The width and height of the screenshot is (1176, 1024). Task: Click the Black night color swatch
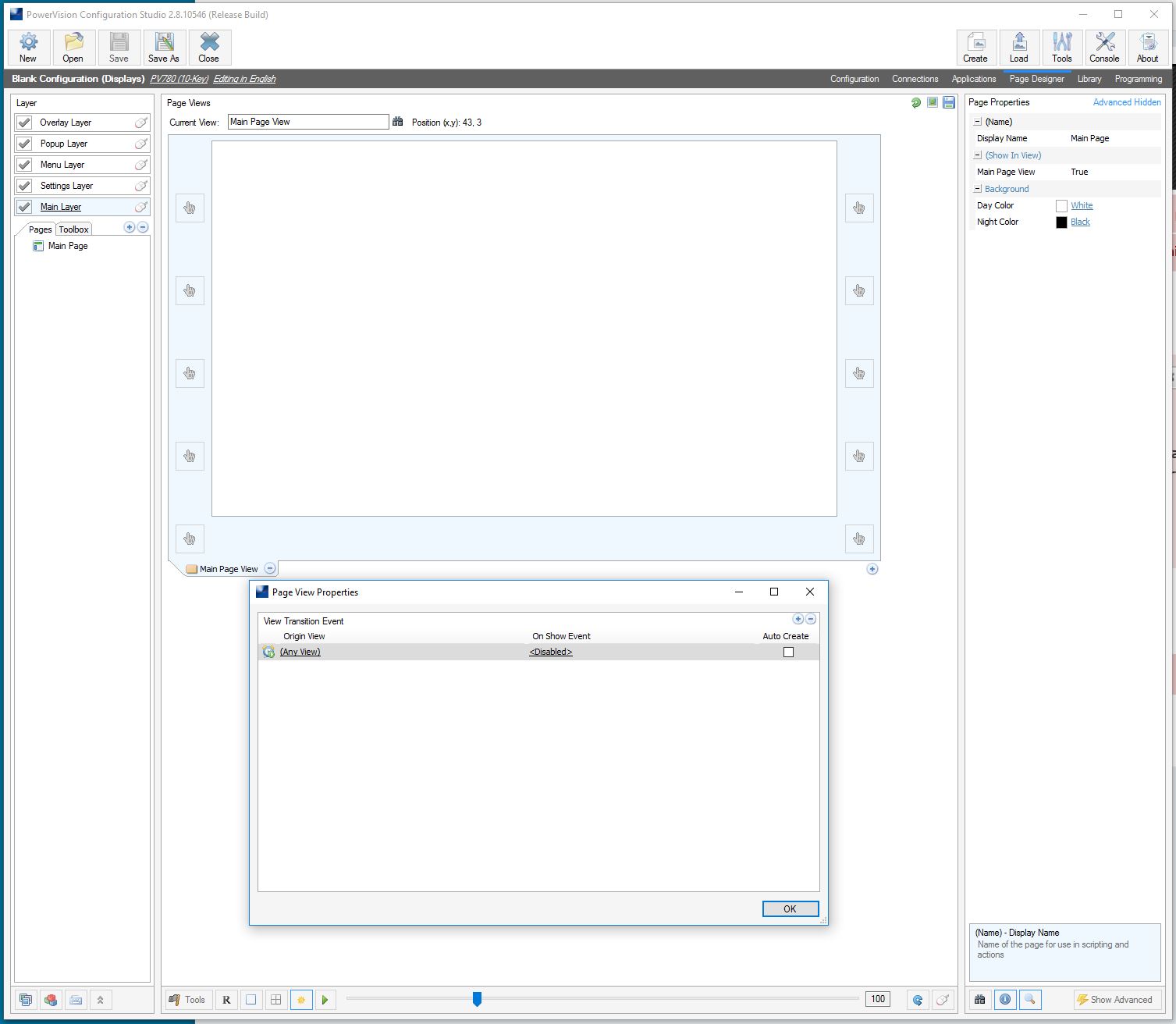coord(1061,222)
